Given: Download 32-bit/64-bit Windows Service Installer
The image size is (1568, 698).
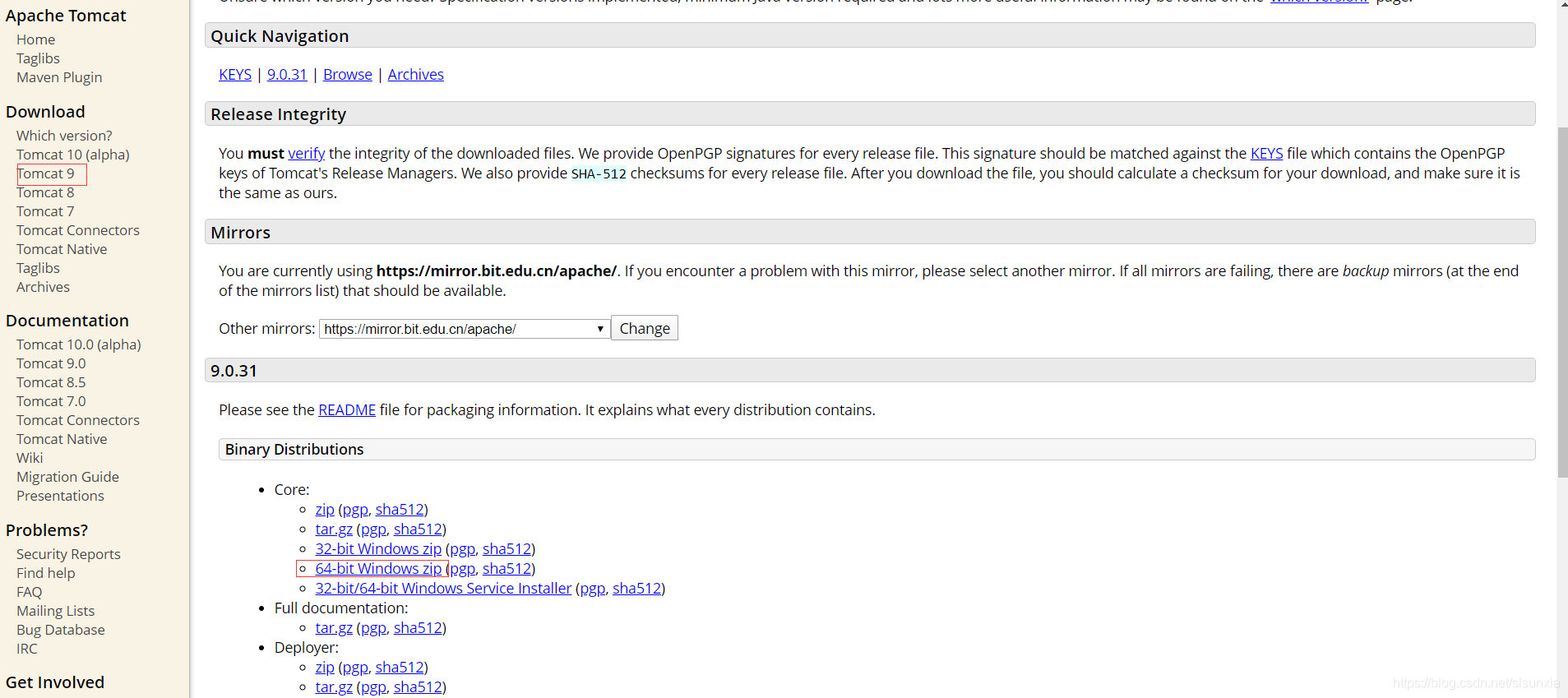Looking at the screenshot, I should point(443,589).
